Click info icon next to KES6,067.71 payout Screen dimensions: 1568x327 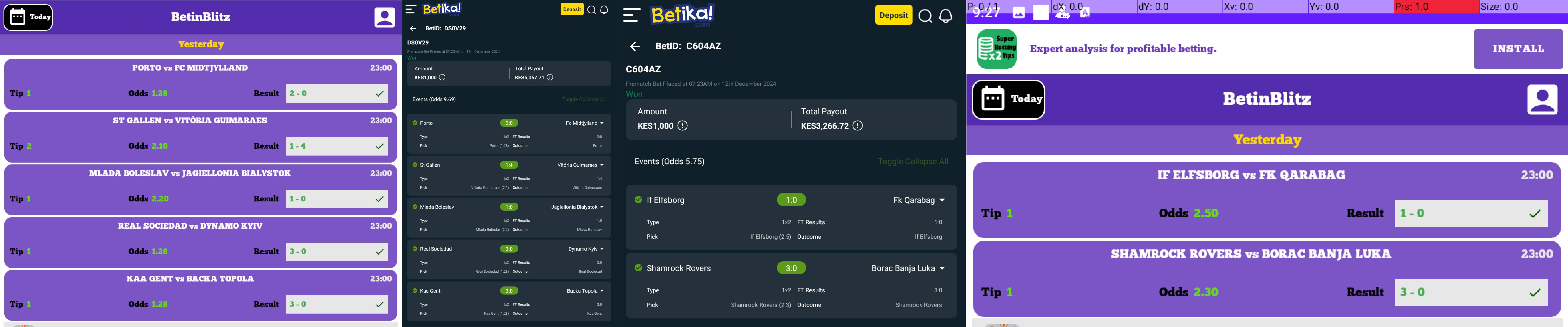[x=550, y=77]
